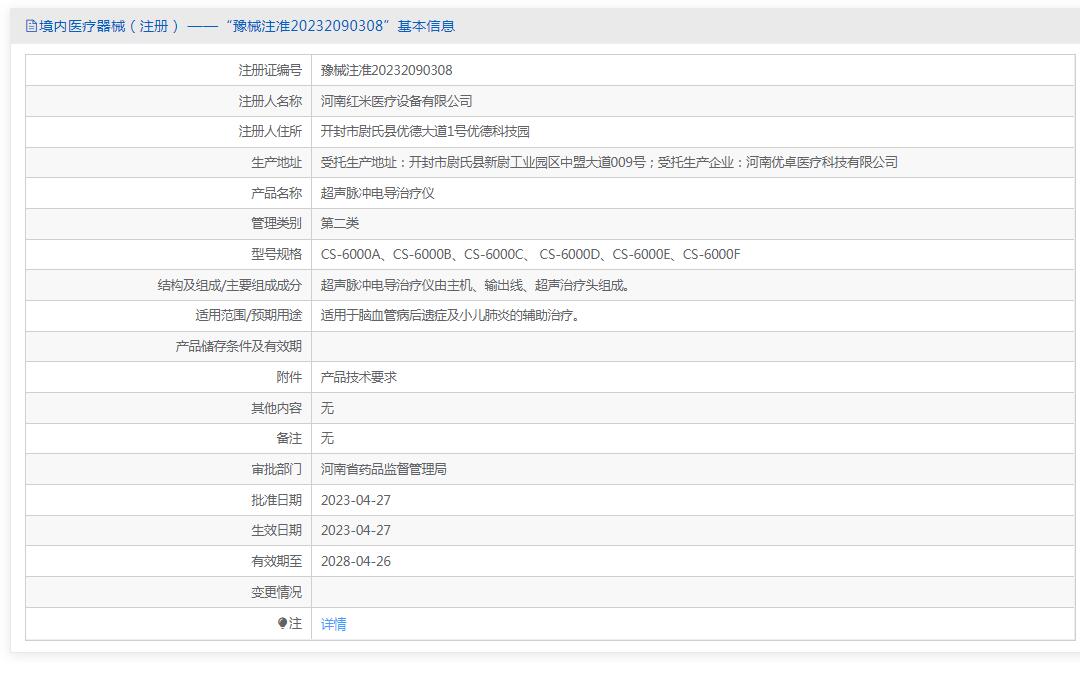
Task: Select the 受托生产地址 production address cell
Action: 609,162
